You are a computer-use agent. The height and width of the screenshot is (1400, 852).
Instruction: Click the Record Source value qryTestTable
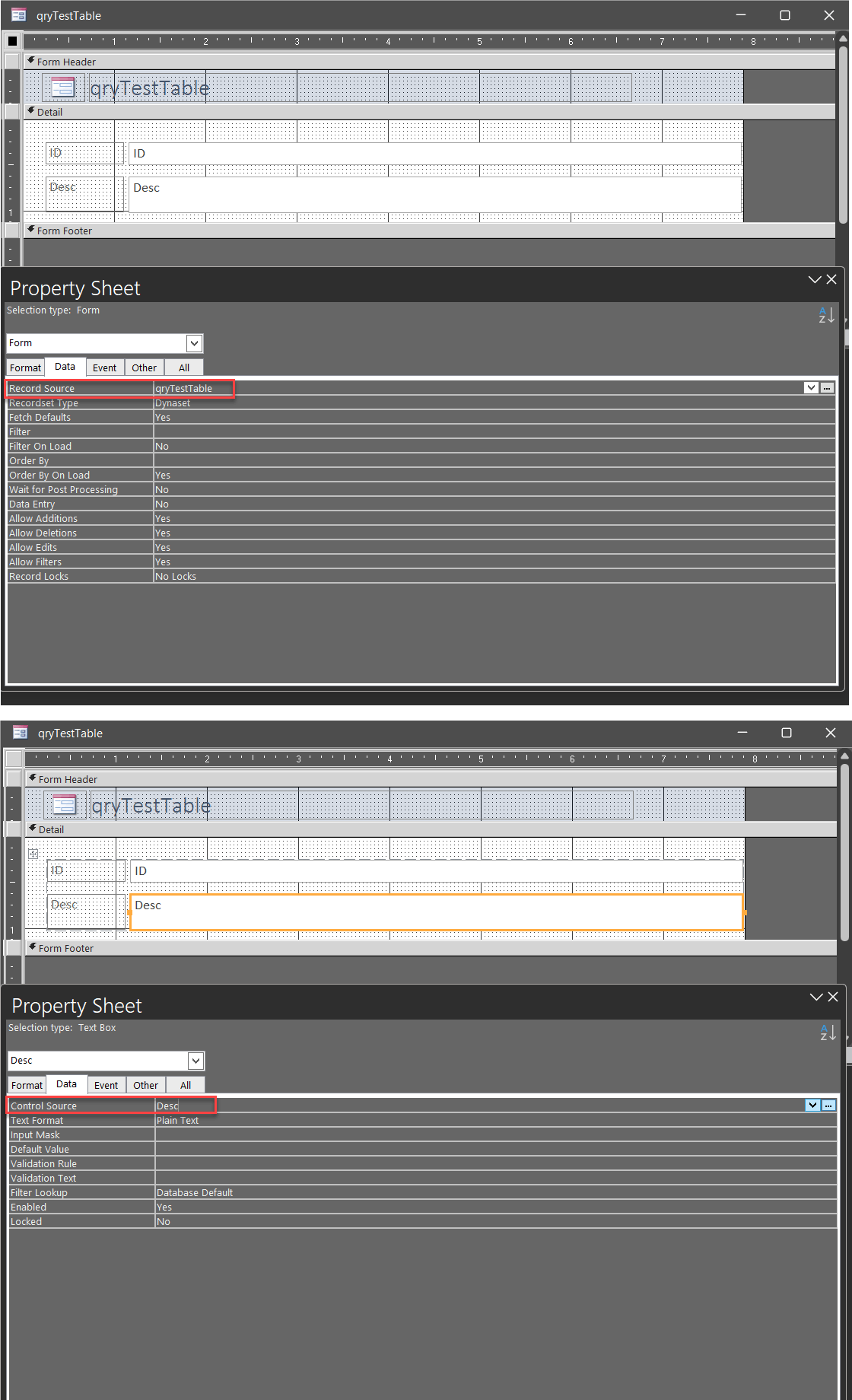[184, 388]
